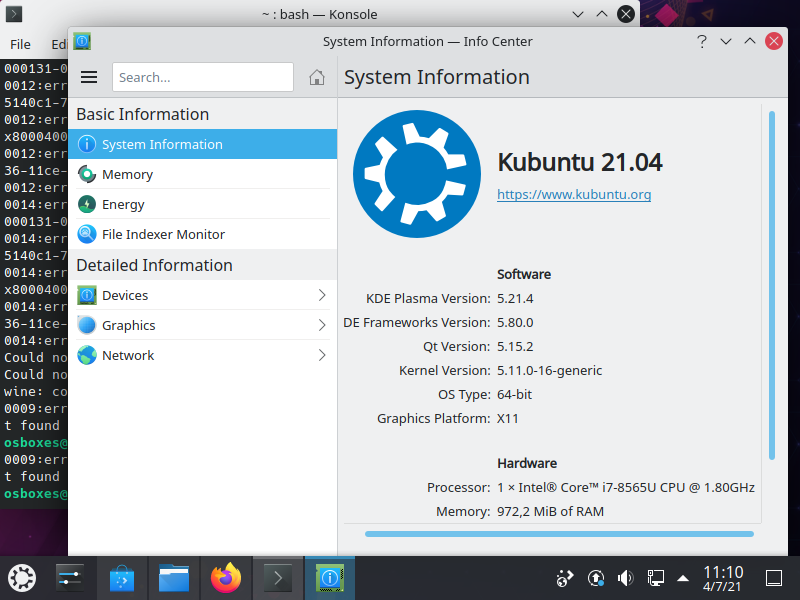Show hidden system tray icons

point(684,577)
